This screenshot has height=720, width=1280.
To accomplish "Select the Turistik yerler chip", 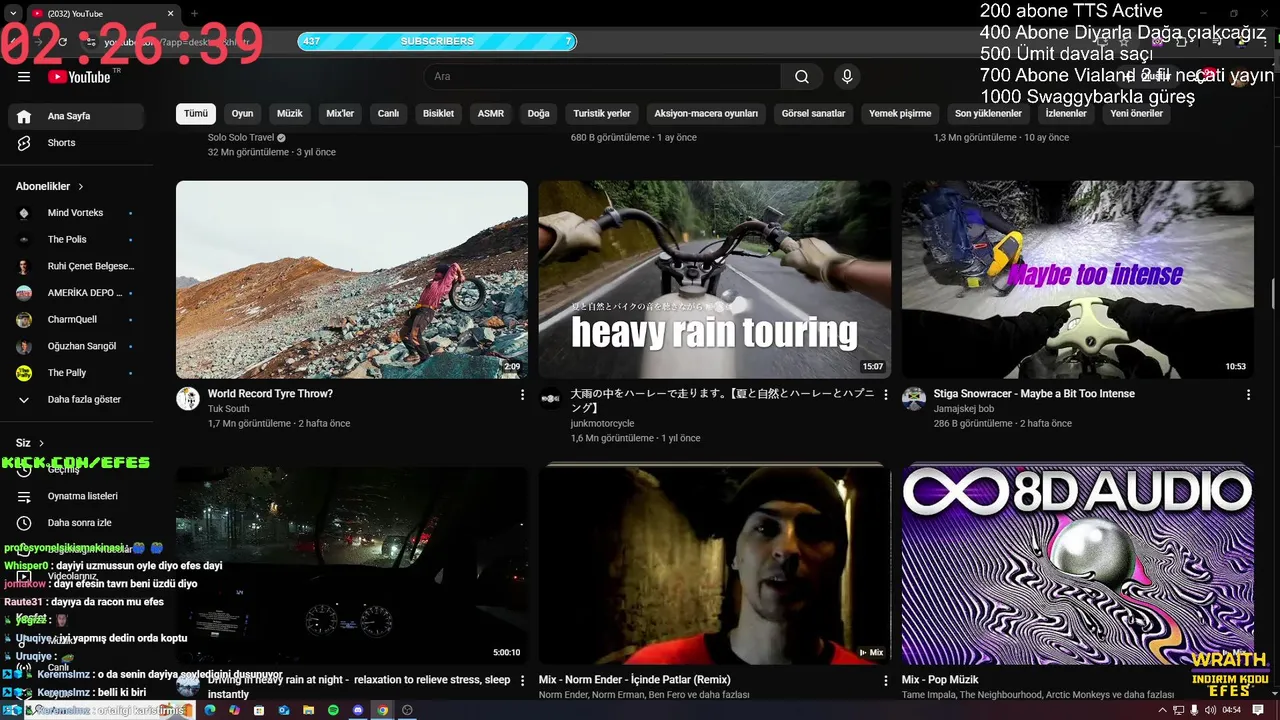I will point(602,113).
